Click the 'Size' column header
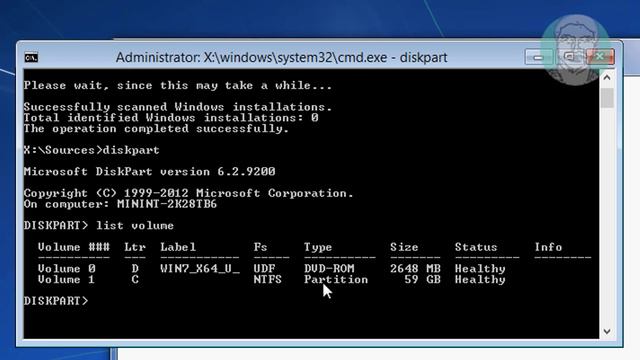 coord(404,247)
